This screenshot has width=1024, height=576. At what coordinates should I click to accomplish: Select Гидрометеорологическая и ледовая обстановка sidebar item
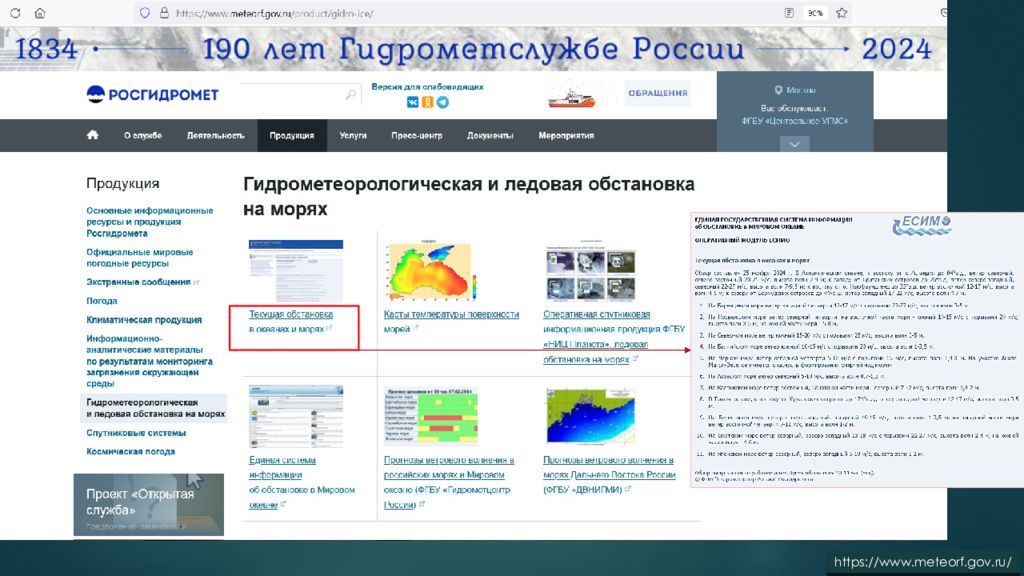point(154,408)
